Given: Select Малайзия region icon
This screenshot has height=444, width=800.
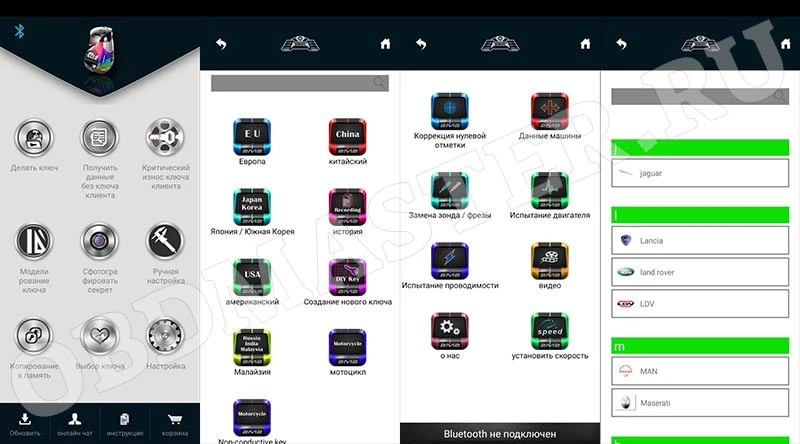Looking at the screenshot, I should point(252,348).
